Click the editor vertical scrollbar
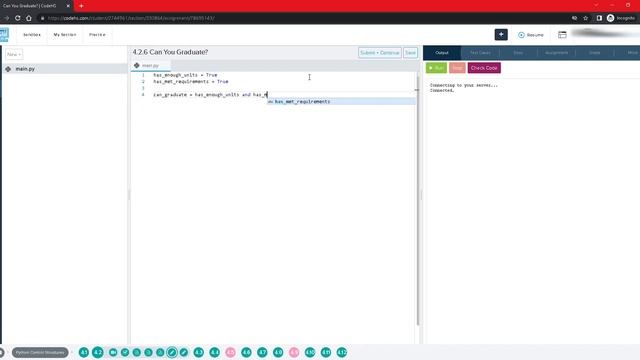The image size is (640, 360). (418, 200)
